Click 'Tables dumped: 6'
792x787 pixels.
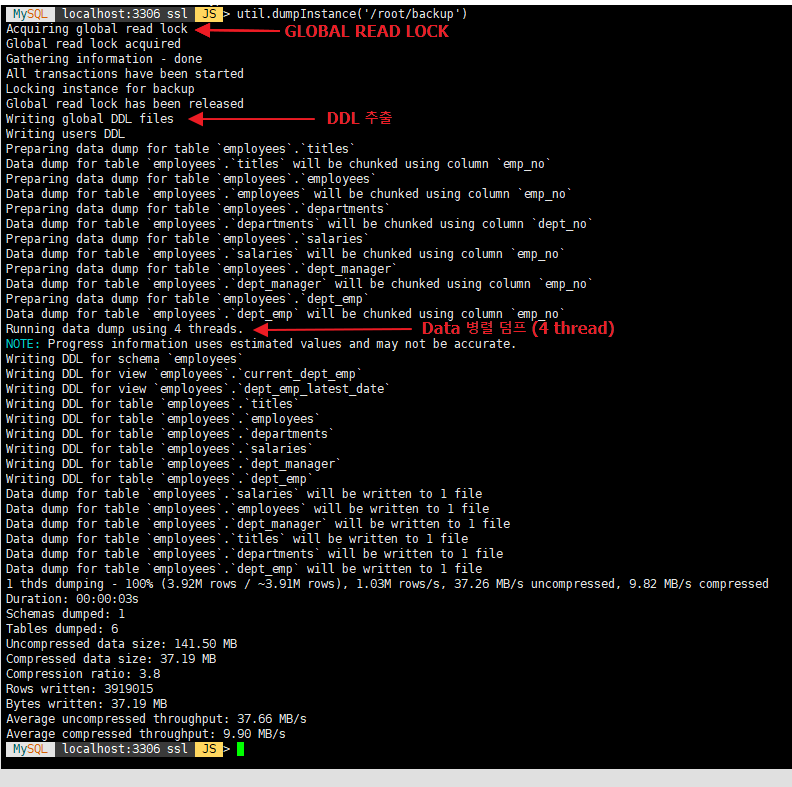[62, 629]
